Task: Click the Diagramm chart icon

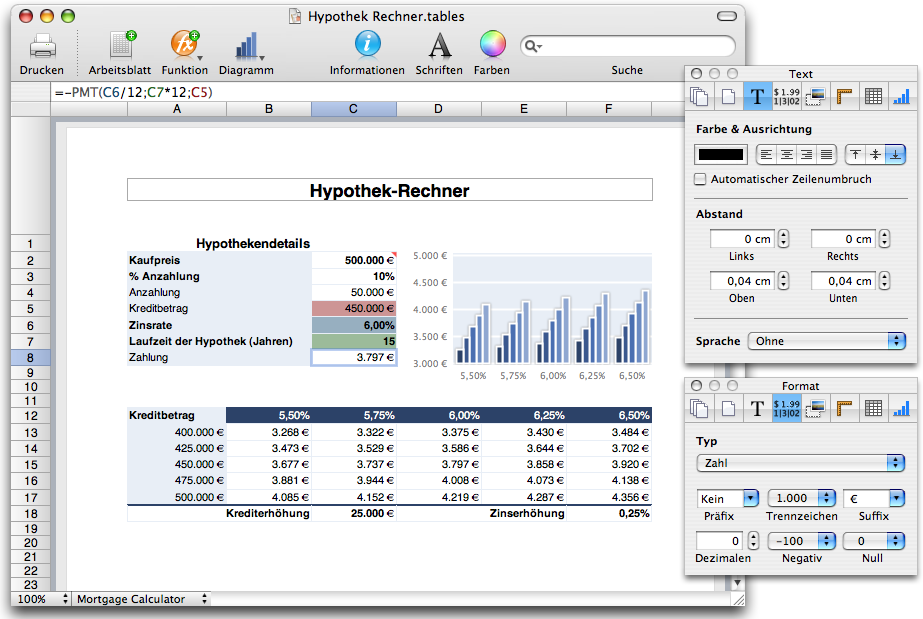Action: pos(246,45)
